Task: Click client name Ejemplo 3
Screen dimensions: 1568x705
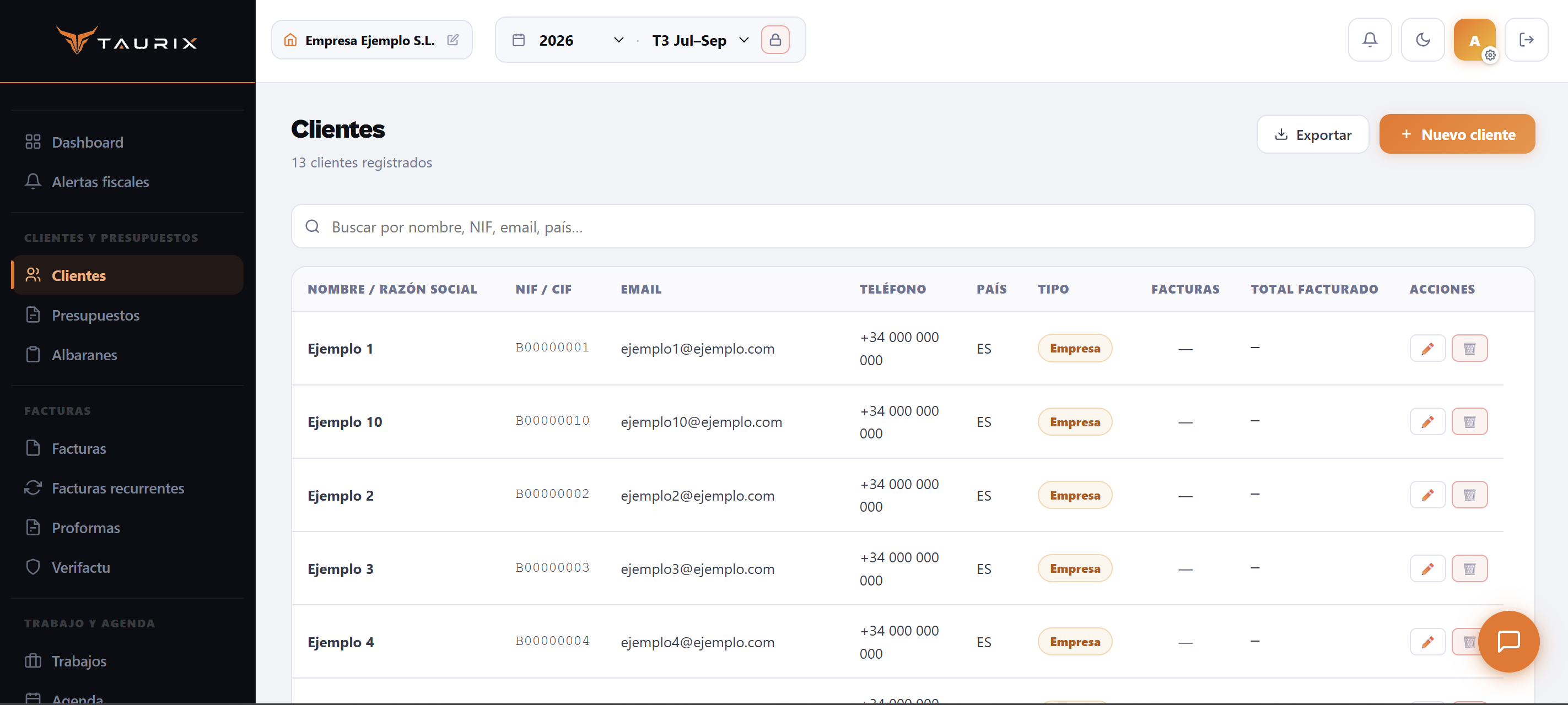Action: [x=340, y=570]
